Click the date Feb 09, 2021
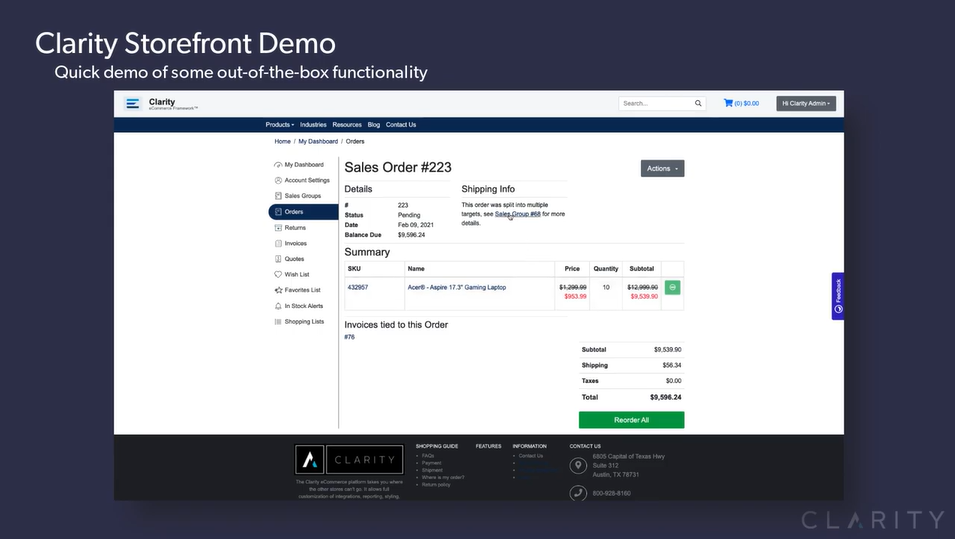The height and width of the screenshot is (539, 955). [416, 225]
